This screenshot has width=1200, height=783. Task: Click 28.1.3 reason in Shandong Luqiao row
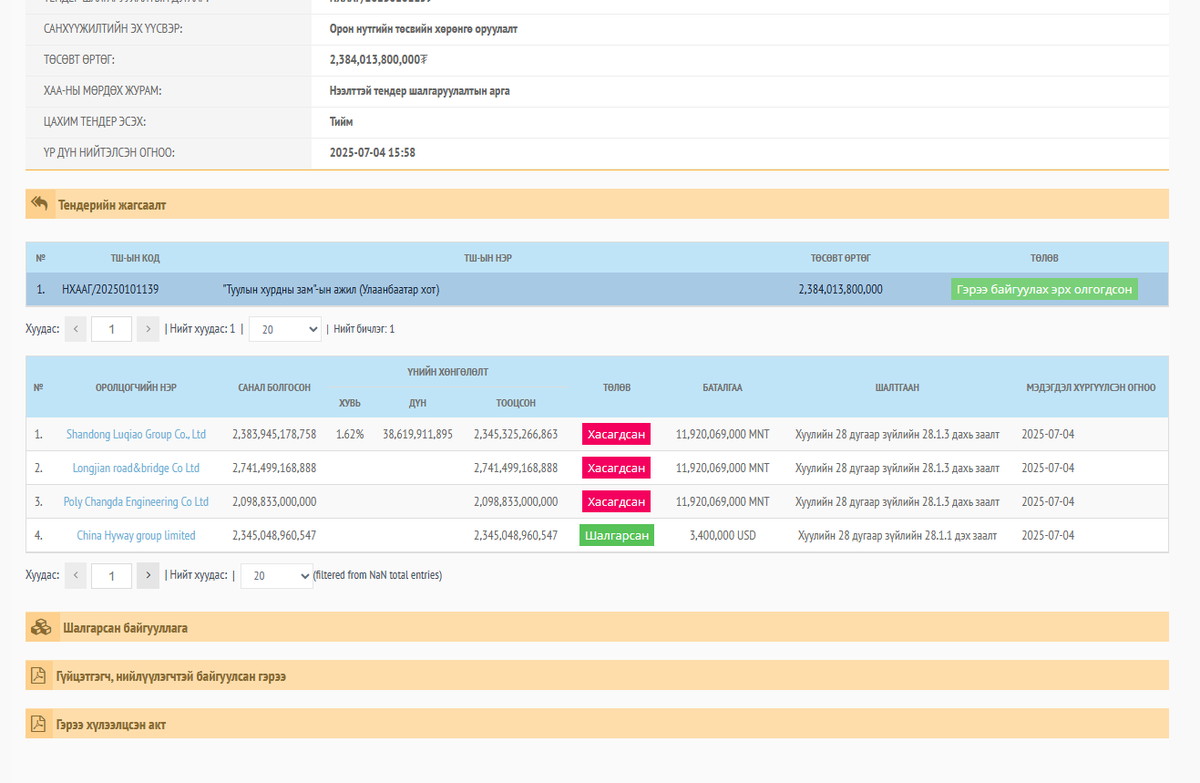[897, 434]
